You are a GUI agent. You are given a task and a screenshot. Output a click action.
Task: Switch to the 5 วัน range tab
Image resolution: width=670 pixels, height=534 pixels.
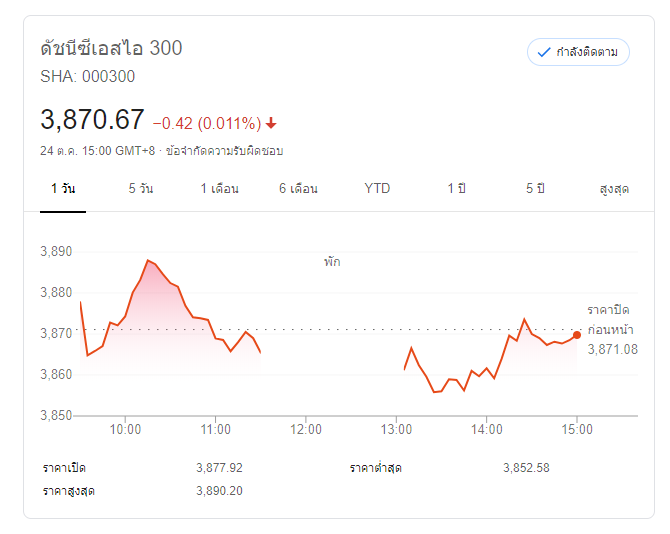pos(141,188)
